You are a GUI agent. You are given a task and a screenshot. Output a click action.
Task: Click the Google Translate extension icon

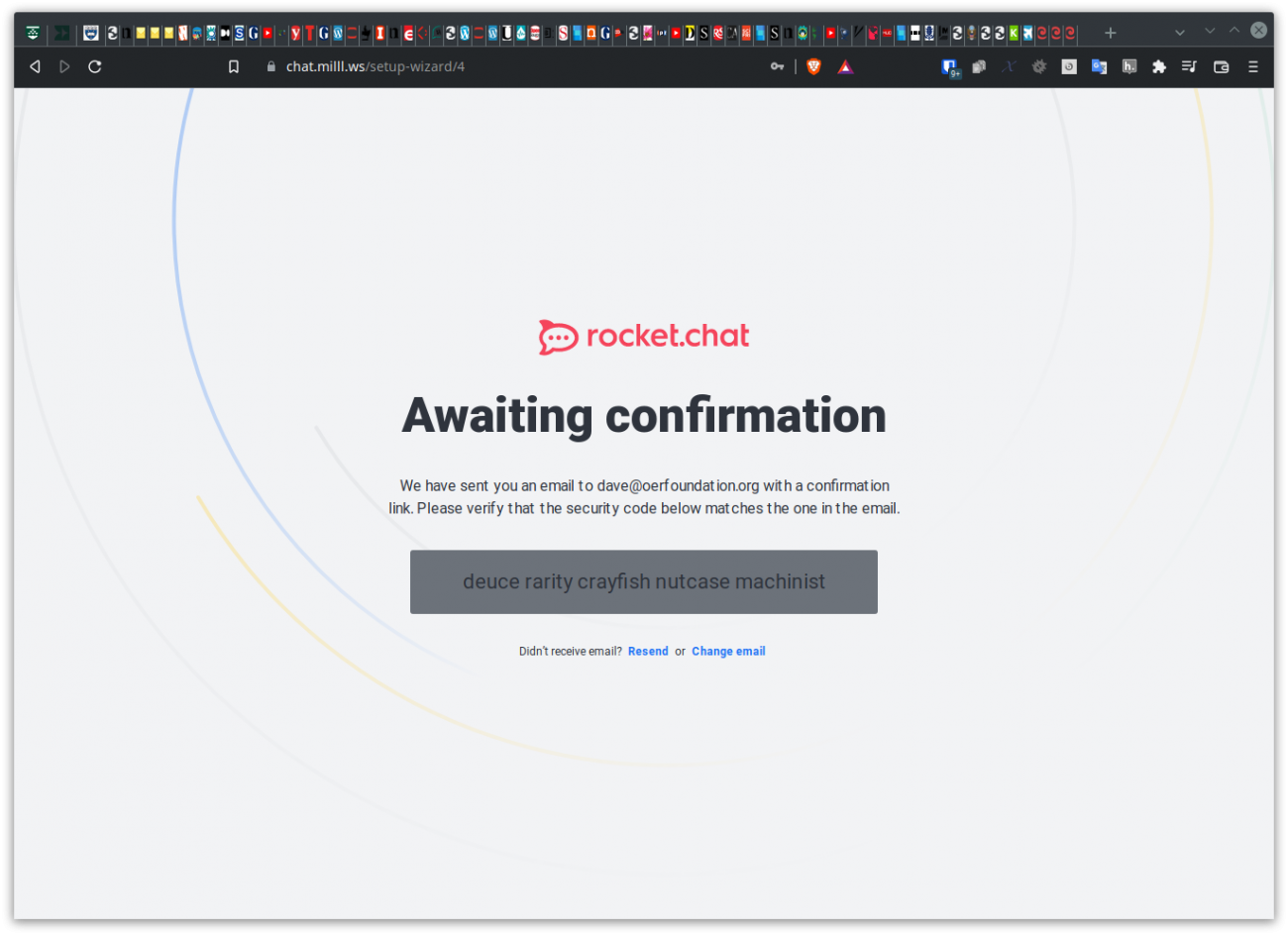click(x=1099, y=66)
